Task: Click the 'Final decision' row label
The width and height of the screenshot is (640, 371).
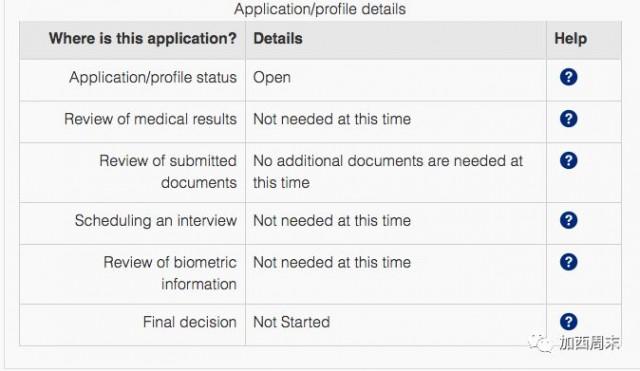Action: coord(189,322)
